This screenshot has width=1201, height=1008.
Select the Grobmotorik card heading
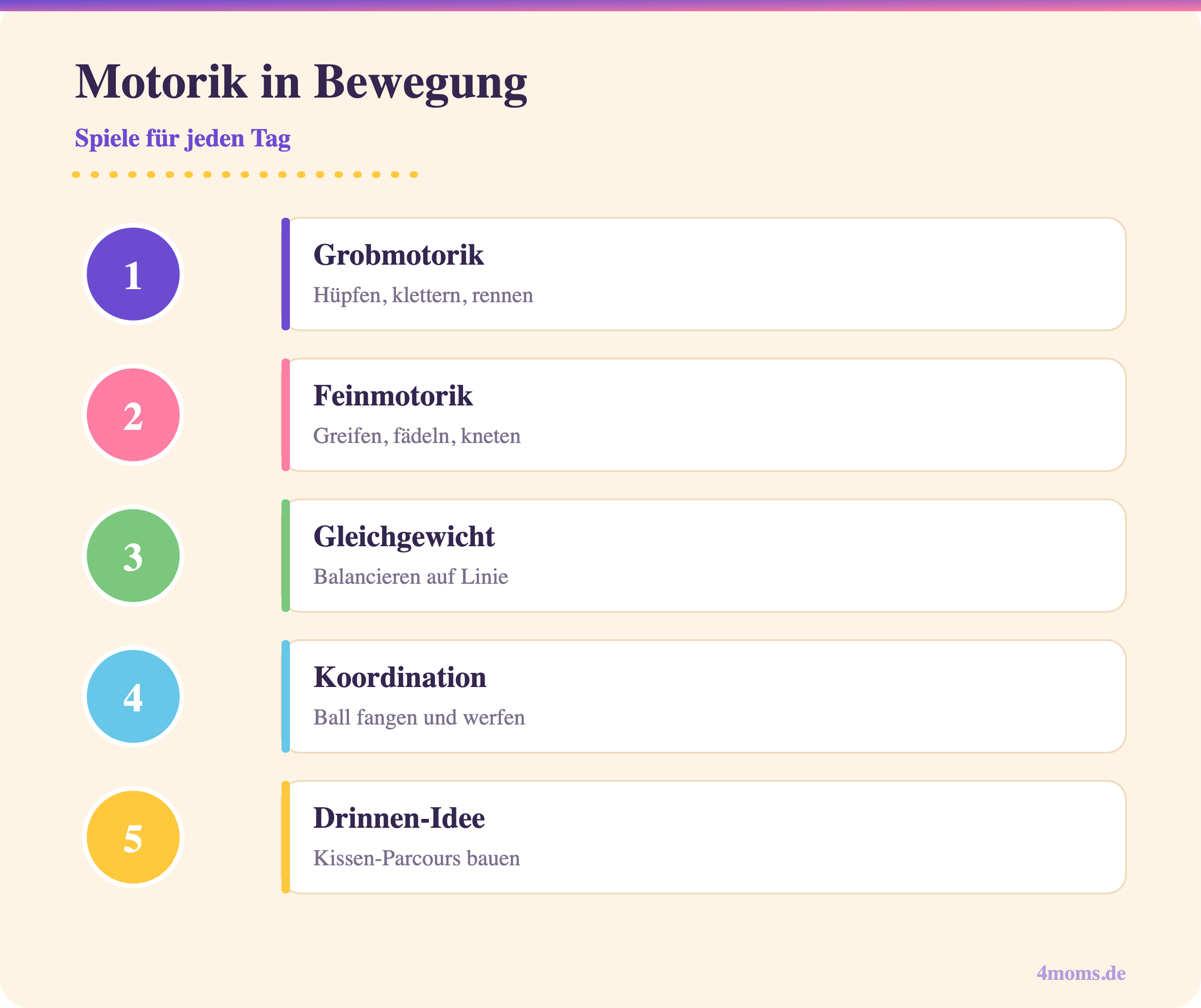399,255
